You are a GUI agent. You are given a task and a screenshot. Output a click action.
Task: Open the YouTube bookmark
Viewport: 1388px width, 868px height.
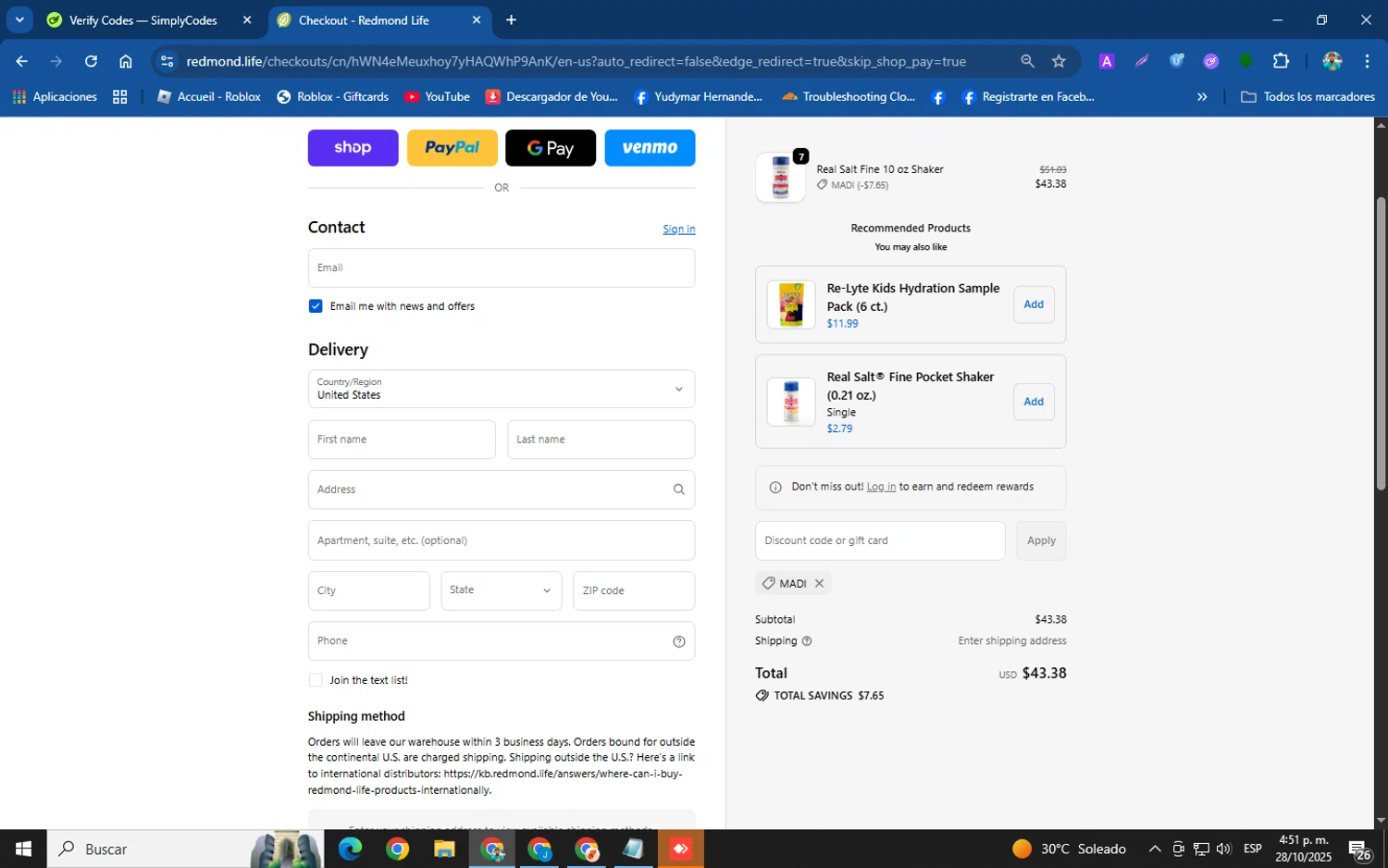pyautogui.click(x=438, y=96)
